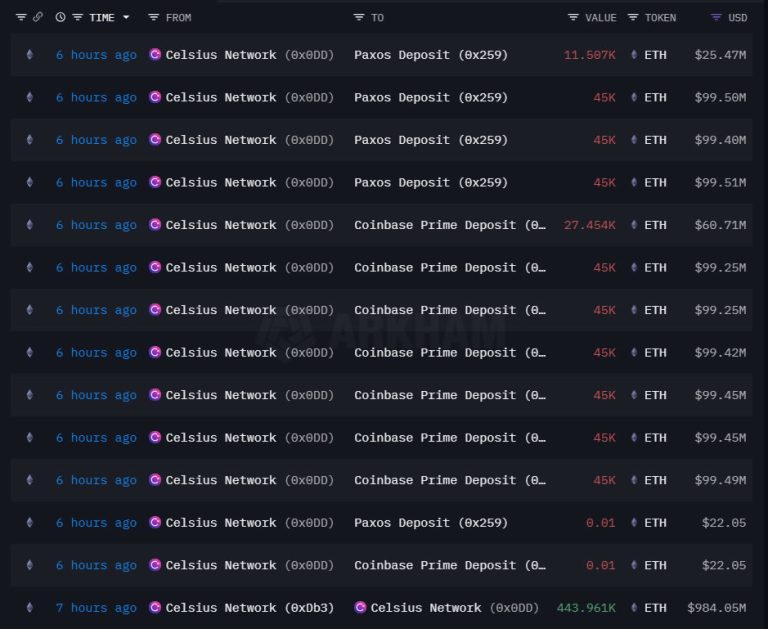This screenshot has height=629, width=768.
Task: Select the ETH token in 443.961K row
Action: tap(654, 608)
